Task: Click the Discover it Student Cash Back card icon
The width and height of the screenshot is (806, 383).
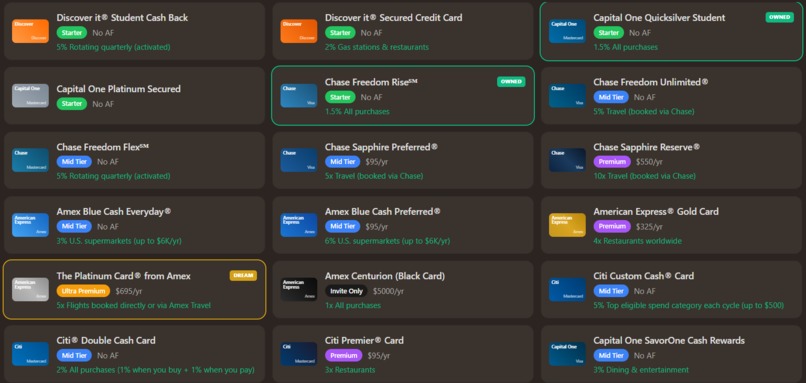Action: pos(30,31)
